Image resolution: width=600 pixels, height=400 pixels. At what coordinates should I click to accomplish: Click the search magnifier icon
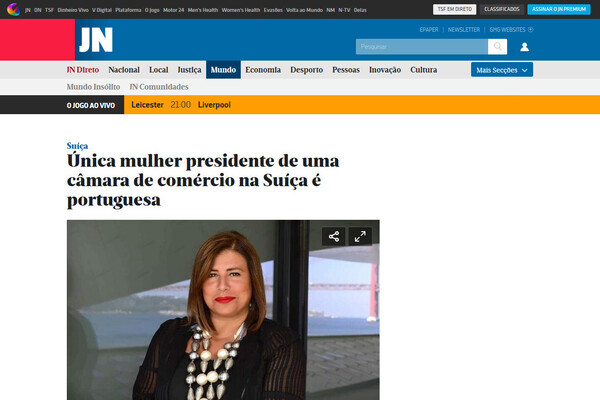[x=497, y=47]
